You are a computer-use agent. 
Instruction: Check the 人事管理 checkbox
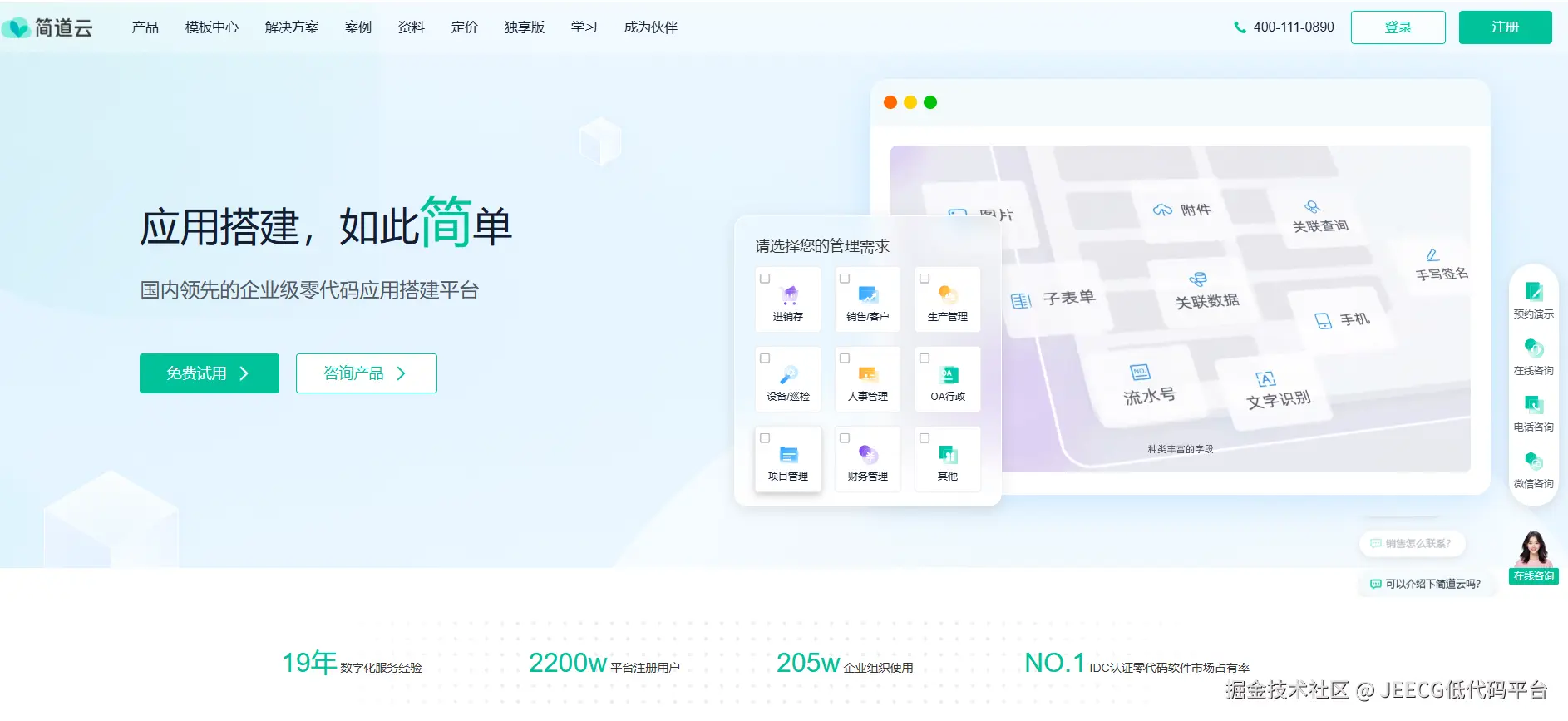tap(845, 358)
